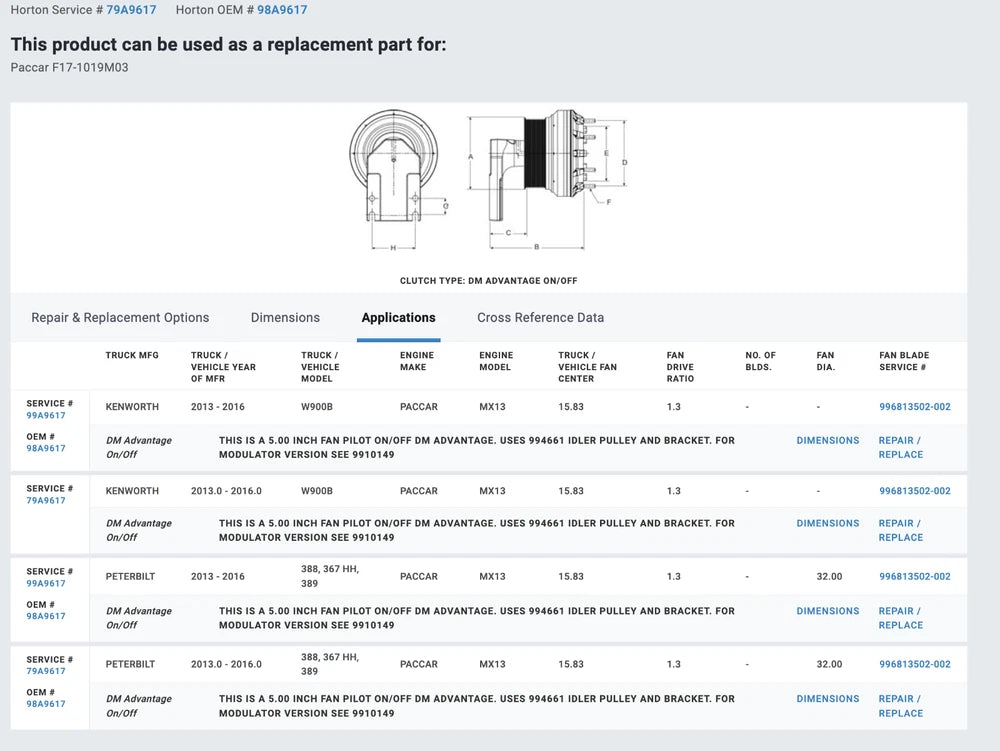Click OEM # 98A9617 in last Peterbilt row
1000x751 pixels.
pyautogui.click(x=46, y=704)
